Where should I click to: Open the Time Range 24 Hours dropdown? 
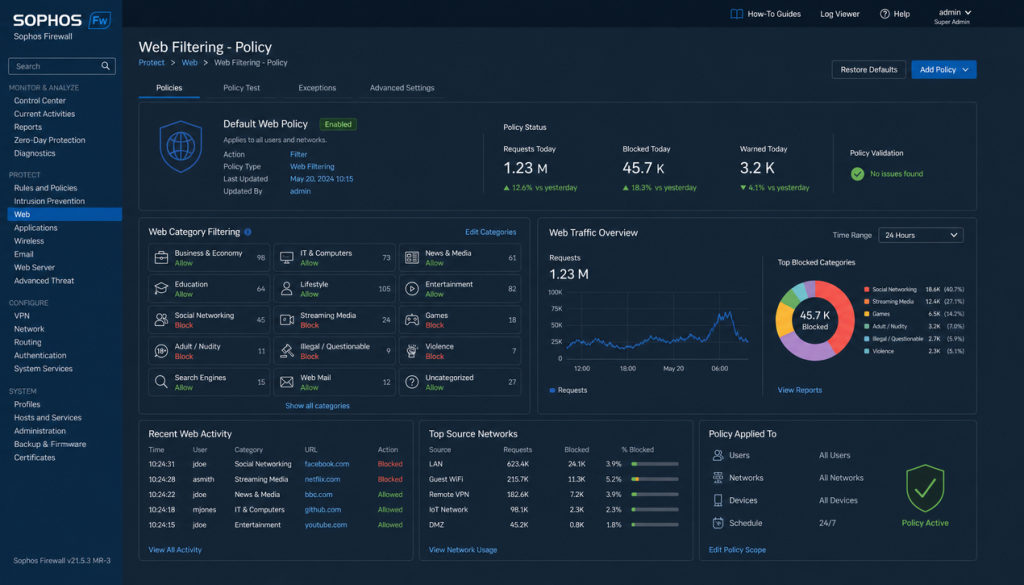tap(920, 235)
